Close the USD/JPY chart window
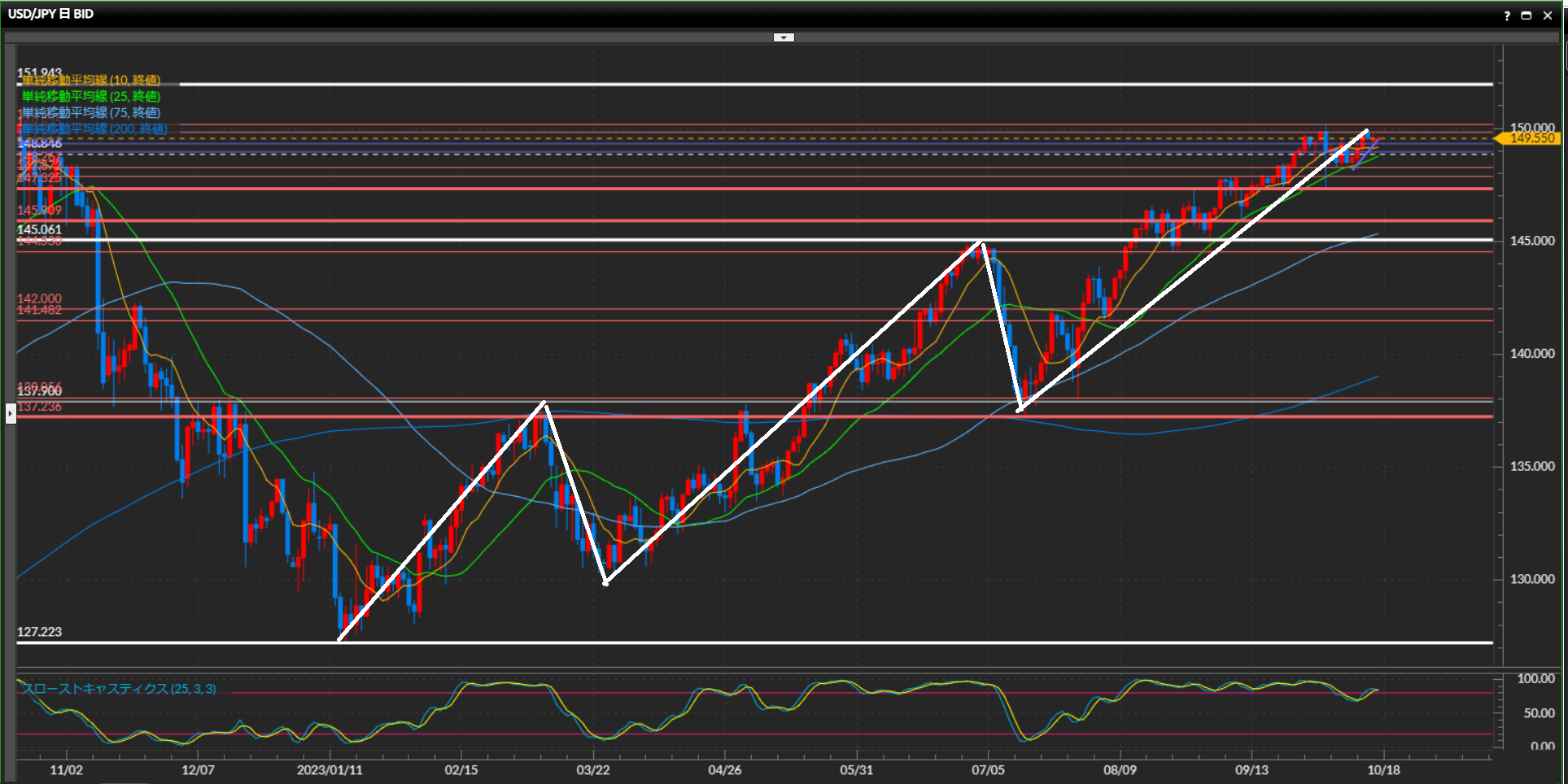 coord(1548,15)
